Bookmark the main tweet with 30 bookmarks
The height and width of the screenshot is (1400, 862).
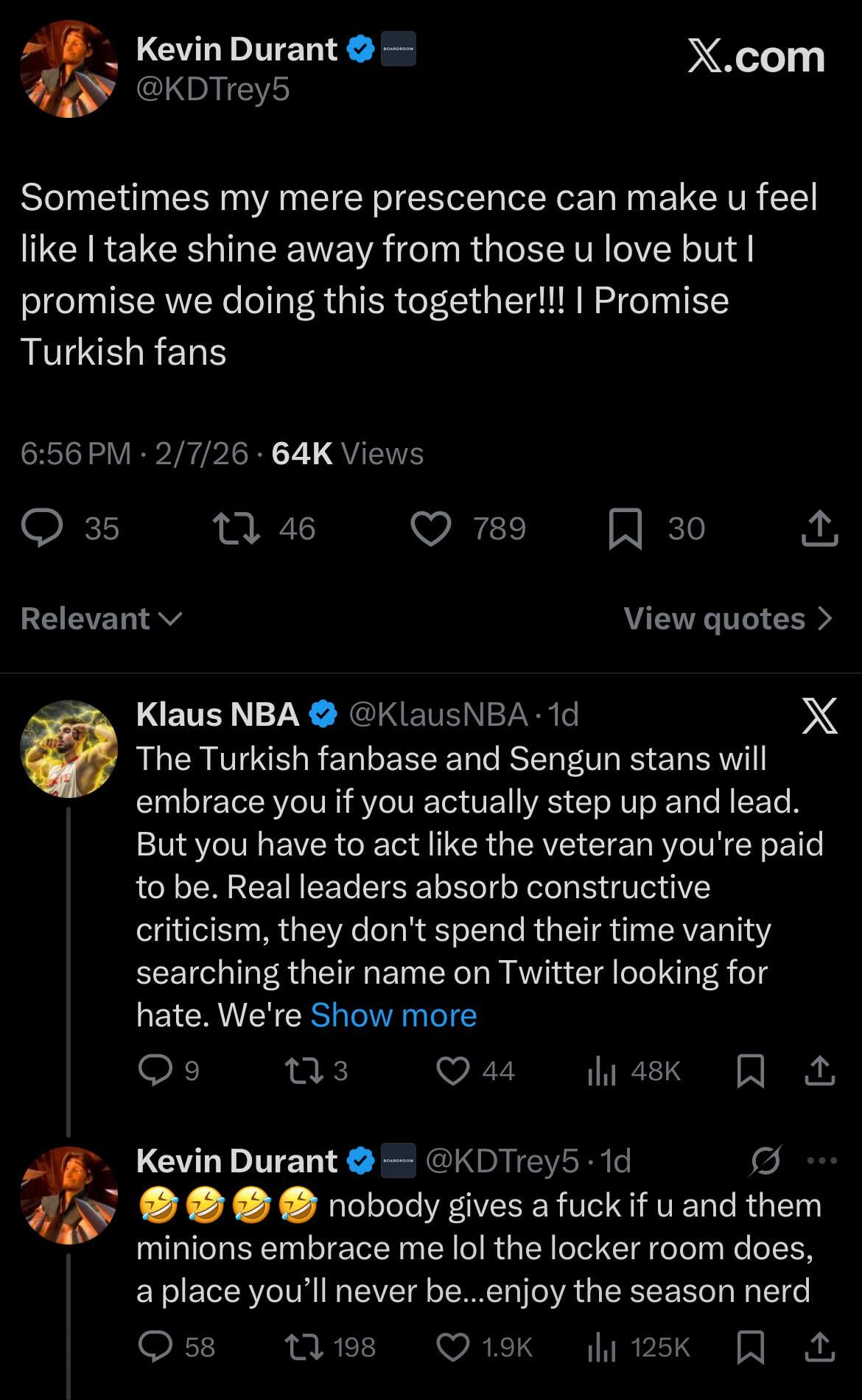(x=626, y=529)
